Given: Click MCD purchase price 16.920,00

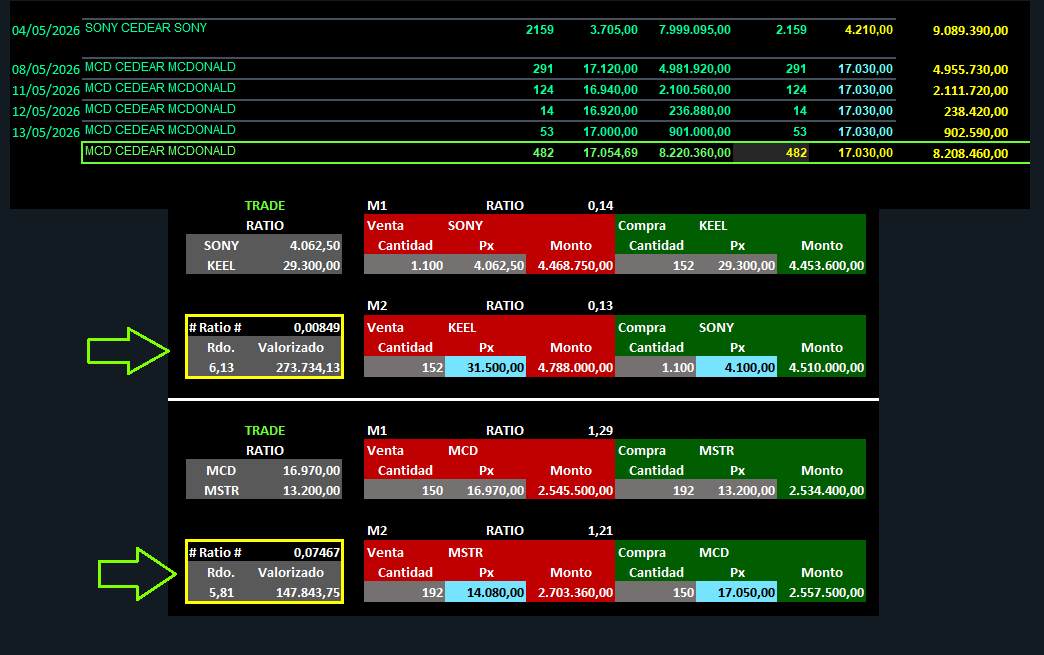Looking at the screenshot, I should point(610,111).
